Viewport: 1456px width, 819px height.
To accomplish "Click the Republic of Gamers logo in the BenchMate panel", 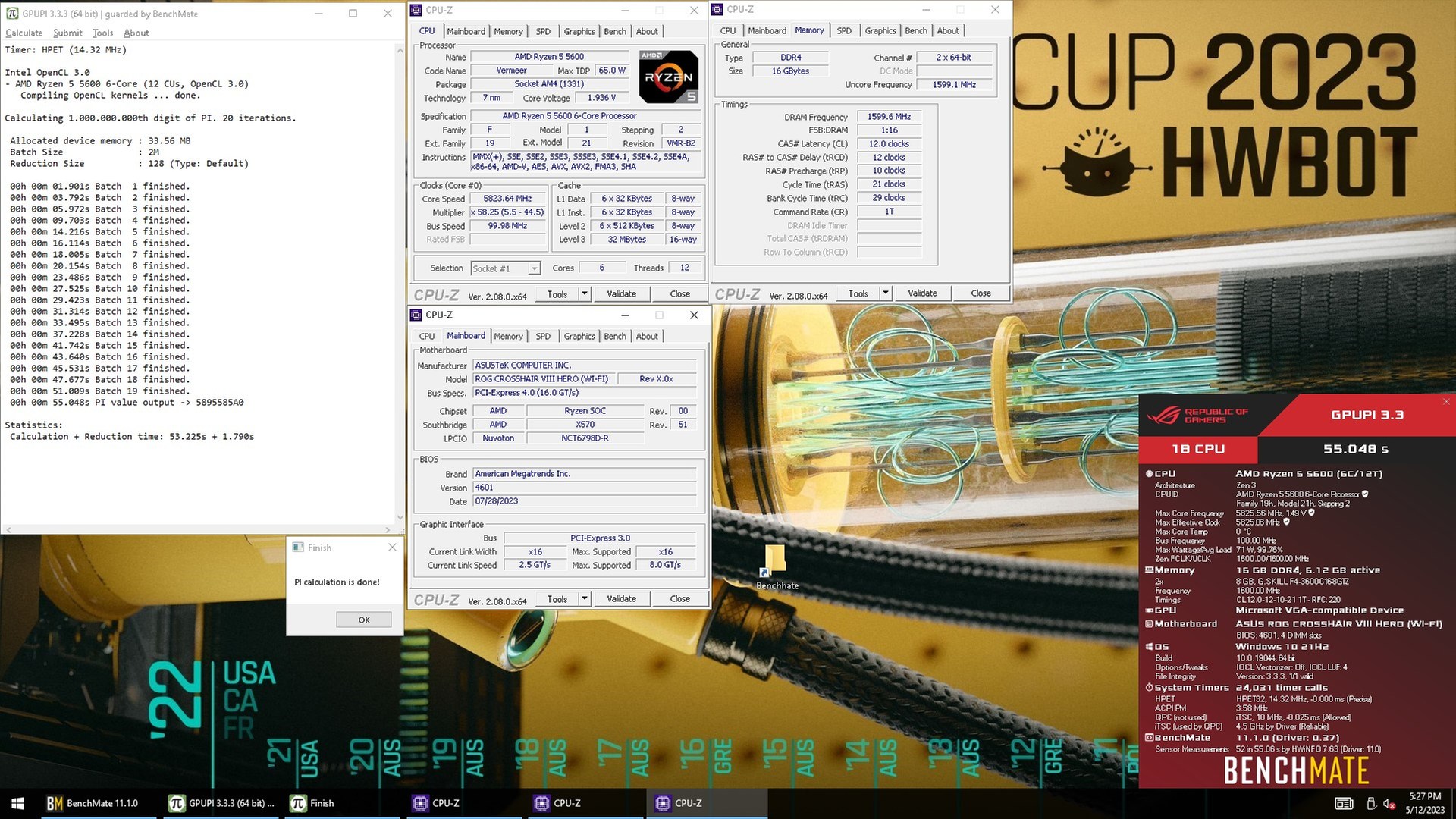I will click(x=1197, y=416).
